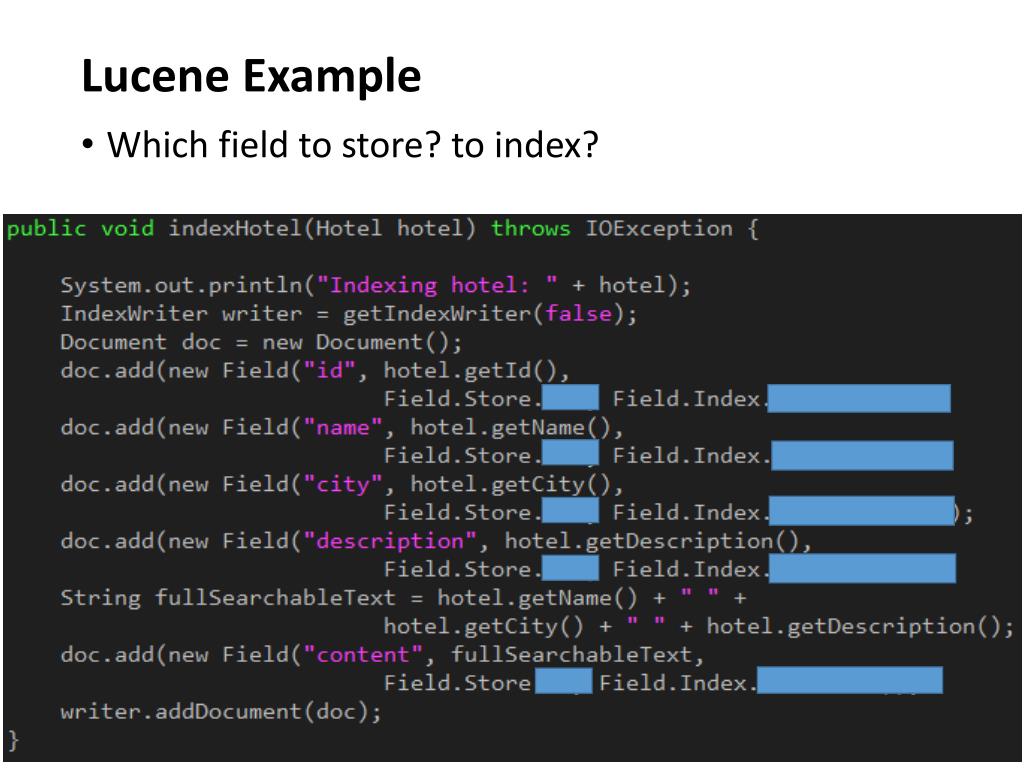Click the writer.addDocument(doc) line
This screenshot has height=768, width=1024.
coord(221,711)
